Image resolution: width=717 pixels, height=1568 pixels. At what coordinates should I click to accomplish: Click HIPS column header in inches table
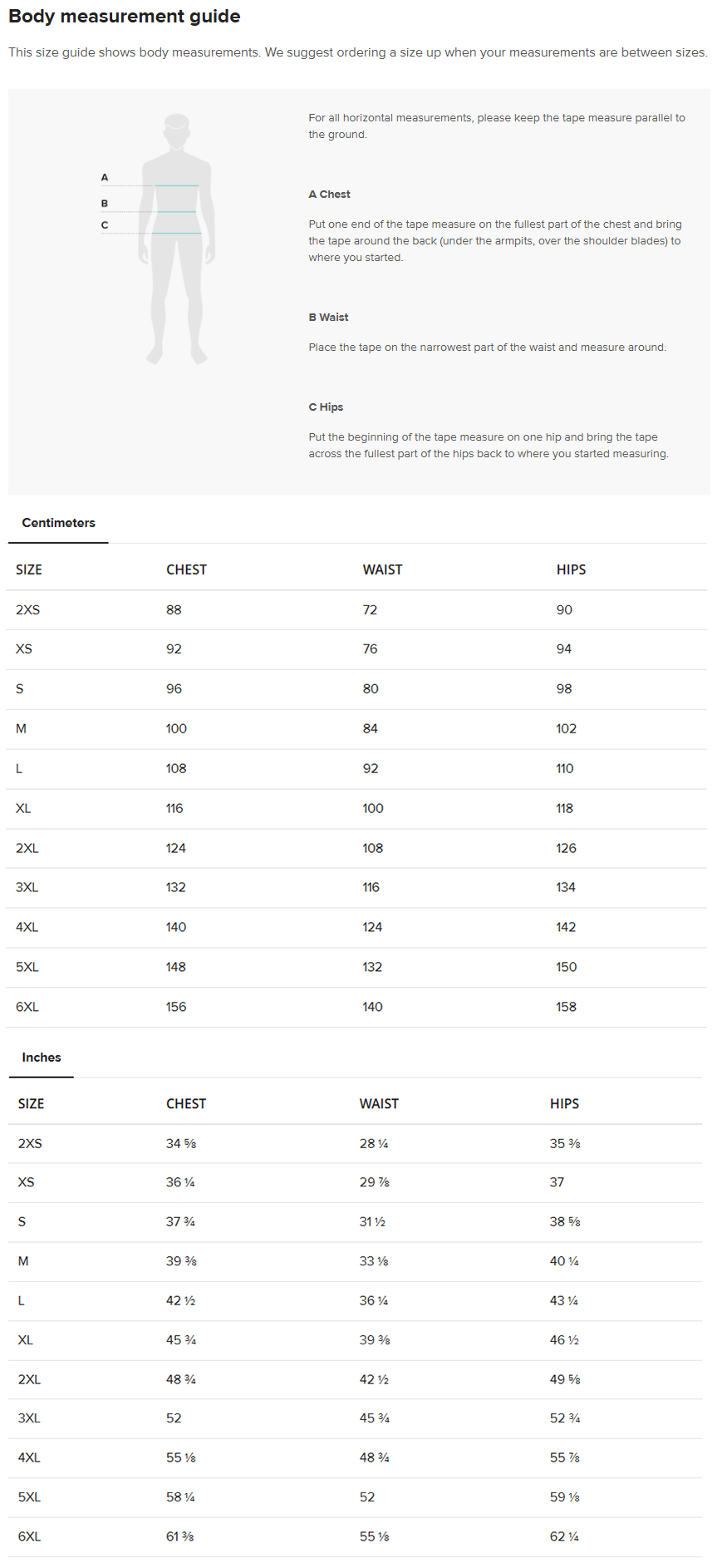564,1103
